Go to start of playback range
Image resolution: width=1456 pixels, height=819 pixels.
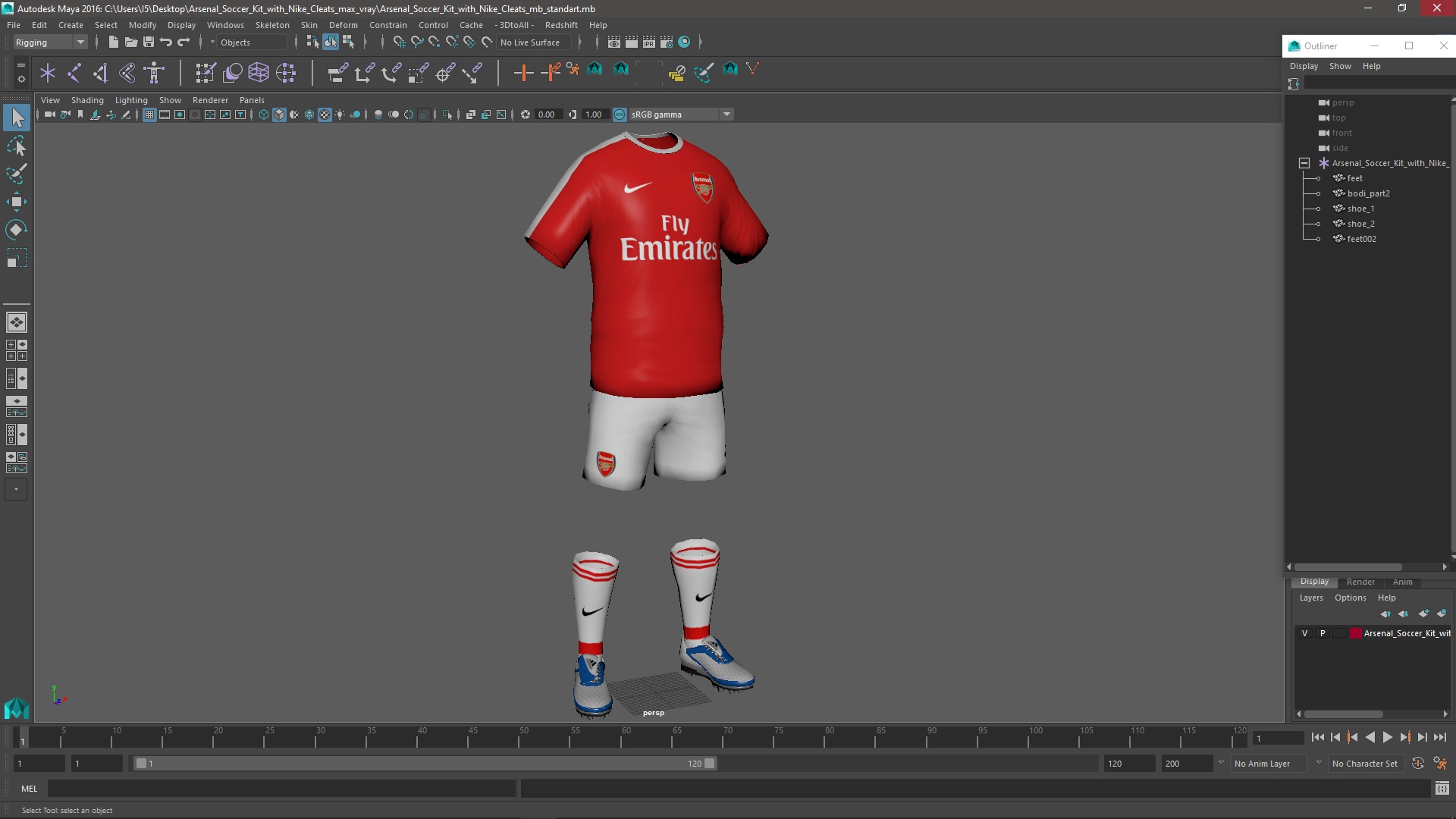[x=1317, y=737]
